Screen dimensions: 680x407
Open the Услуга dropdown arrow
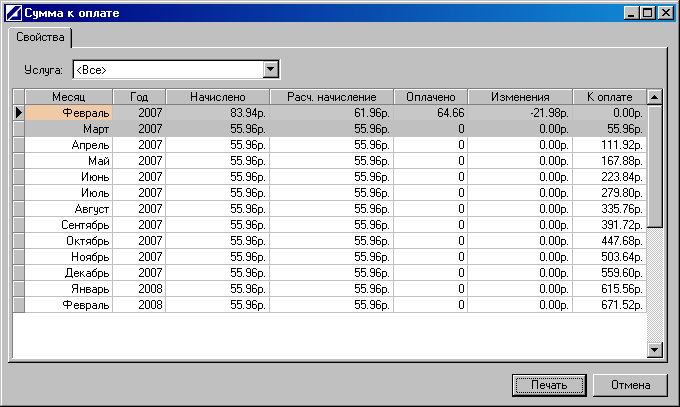[269, 69]
